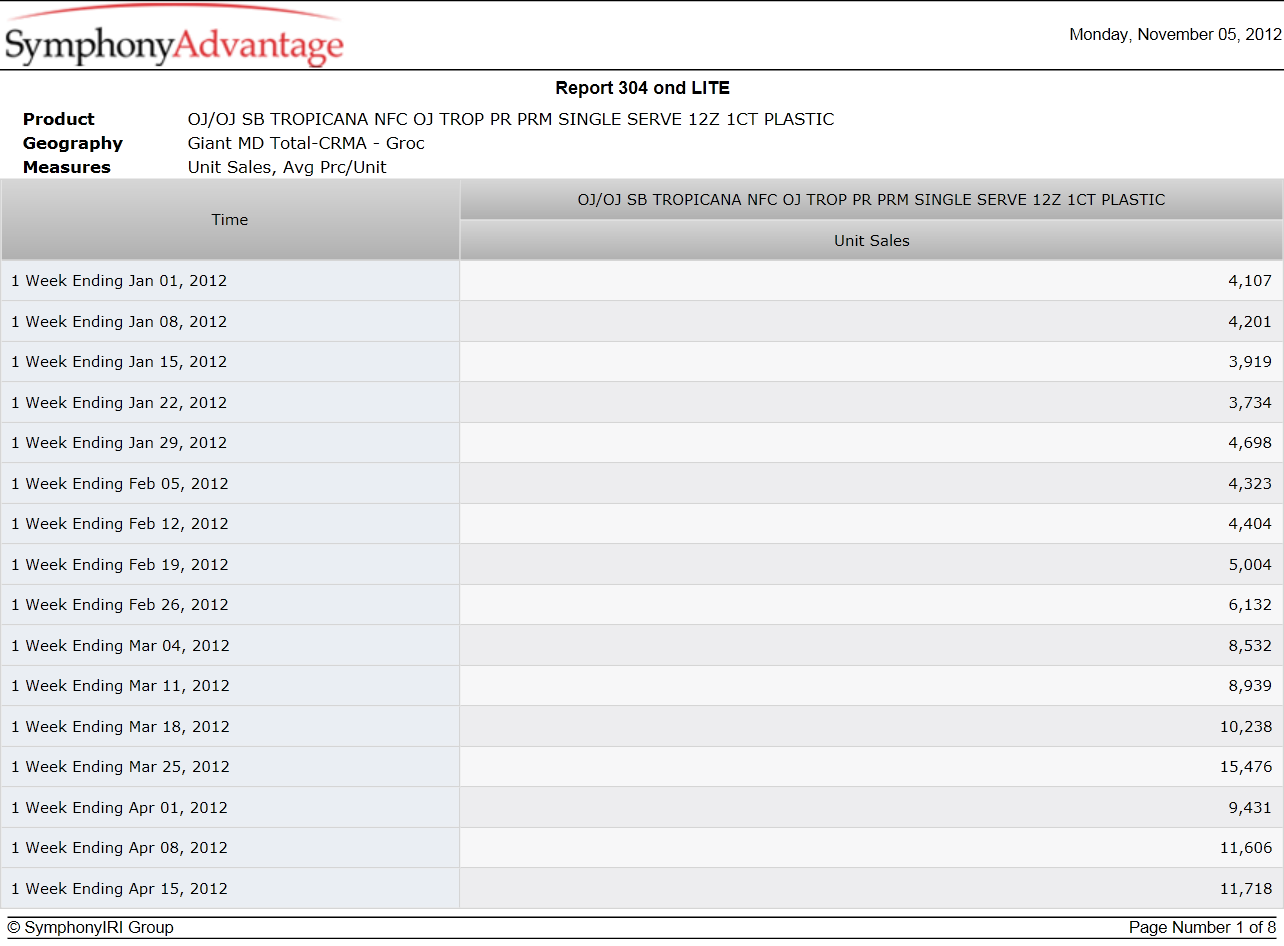This screenshot has width=1284, height=946.
Task: Click the Time column header
Action: [x=230, y=220]
